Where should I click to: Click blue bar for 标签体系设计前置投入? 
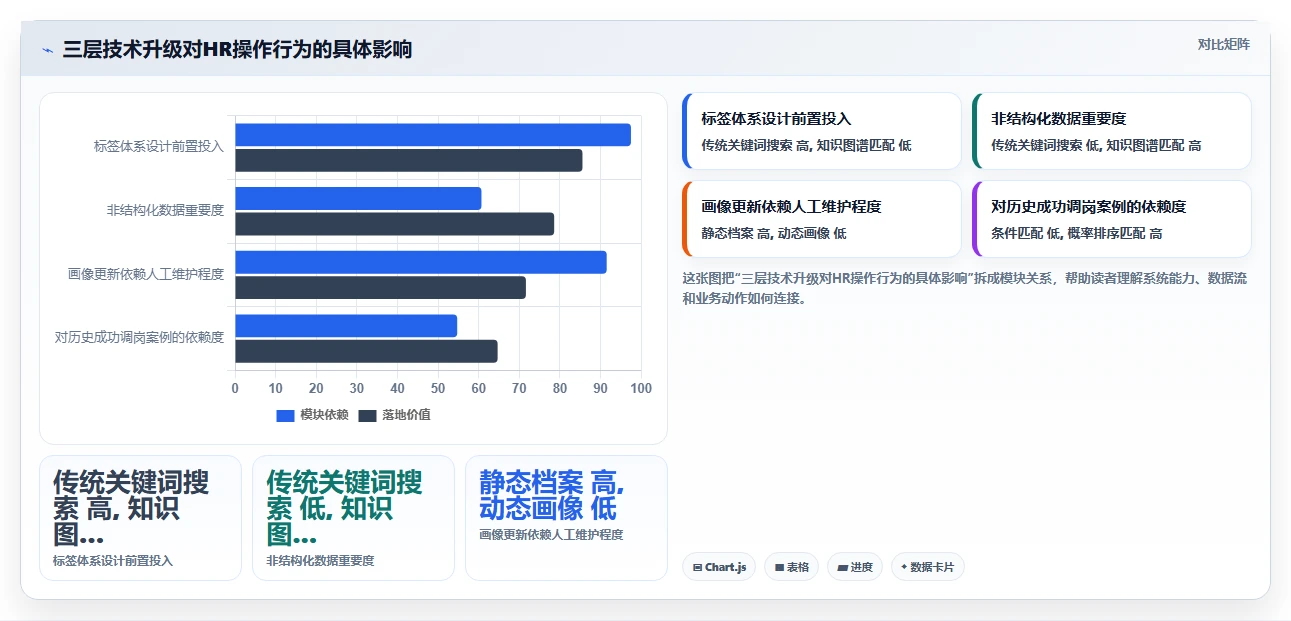(433, 135)
